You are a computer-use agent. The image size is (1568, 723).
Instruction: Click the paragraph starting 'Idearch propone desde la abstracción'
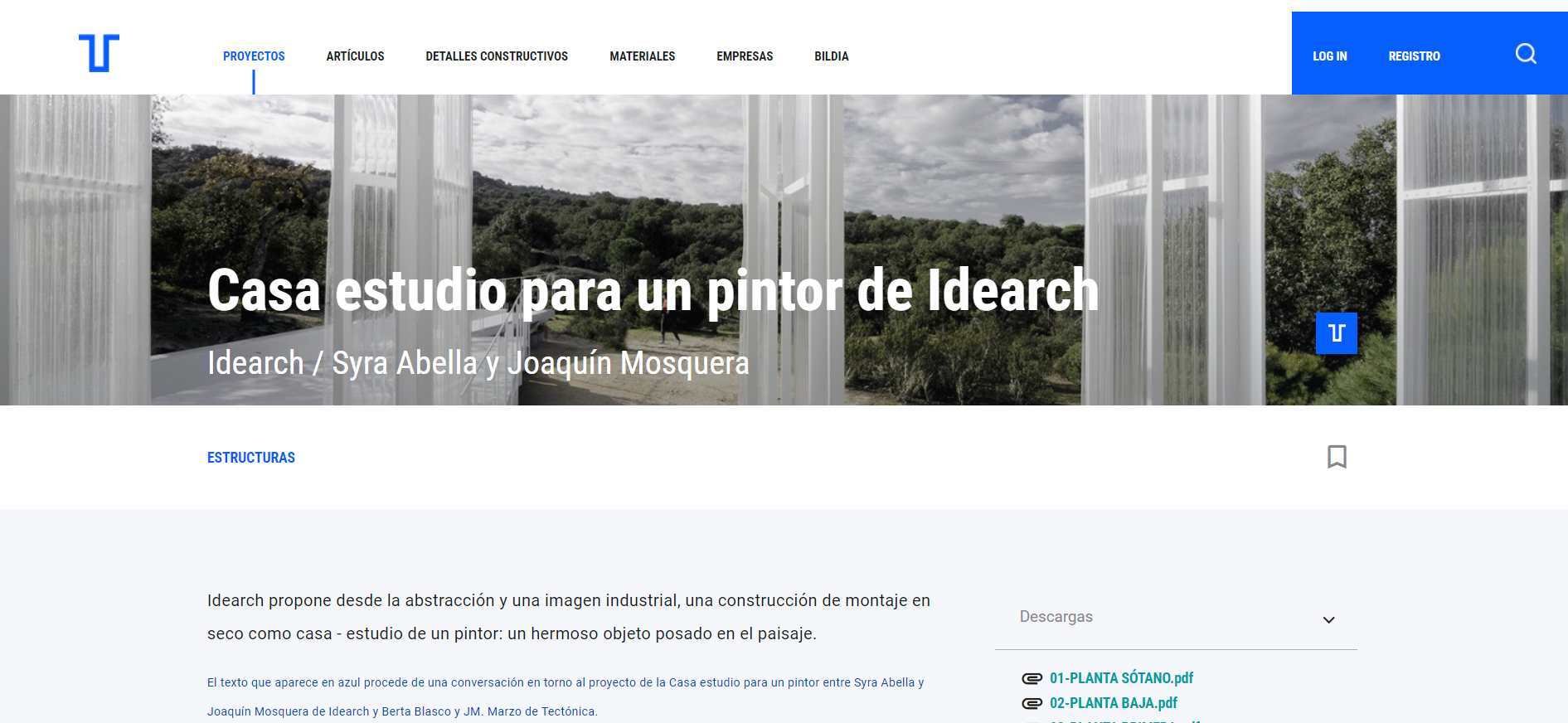coord(569,617)
